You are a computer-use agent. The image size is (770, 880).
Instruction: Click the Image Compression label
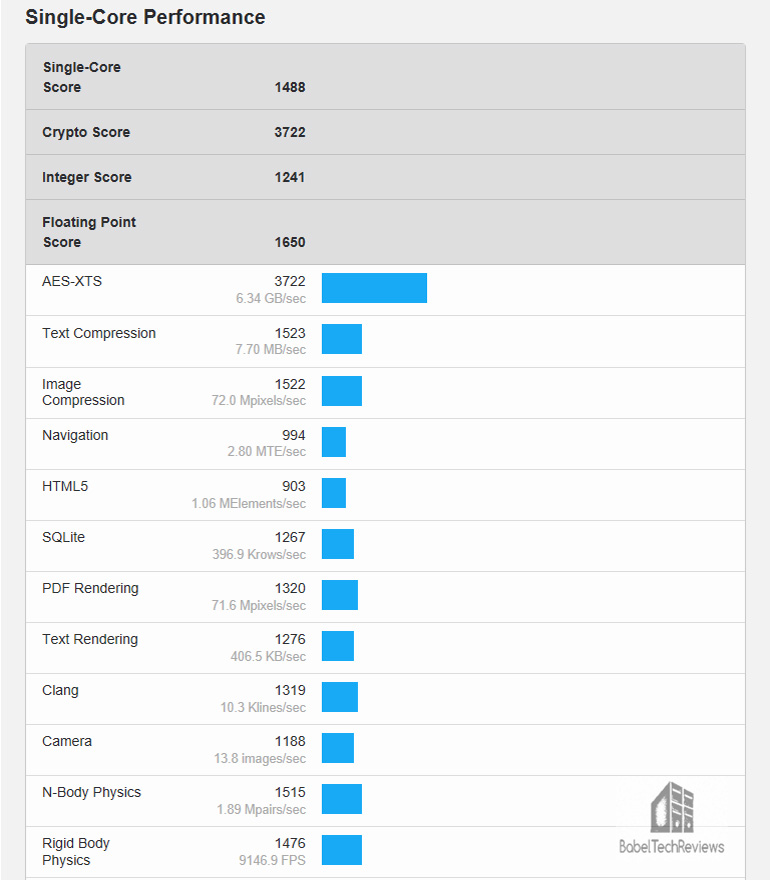point(83,392)
